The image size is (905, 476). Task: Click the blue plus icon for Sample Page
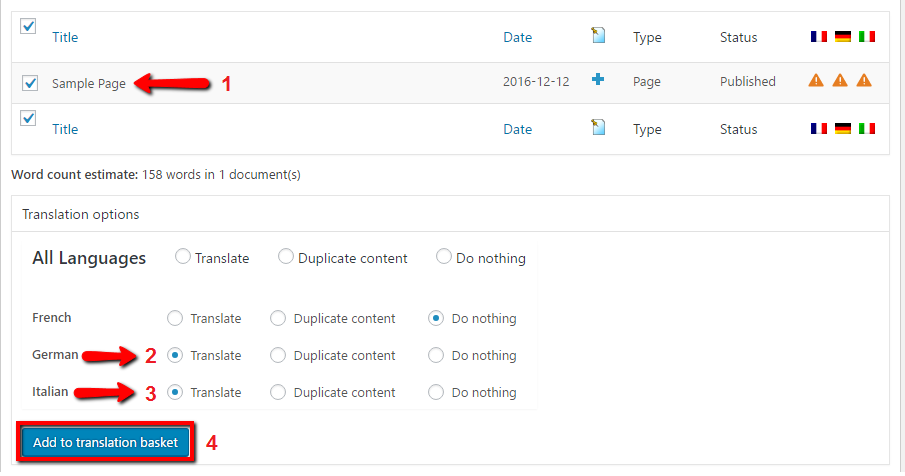(598, 80)
